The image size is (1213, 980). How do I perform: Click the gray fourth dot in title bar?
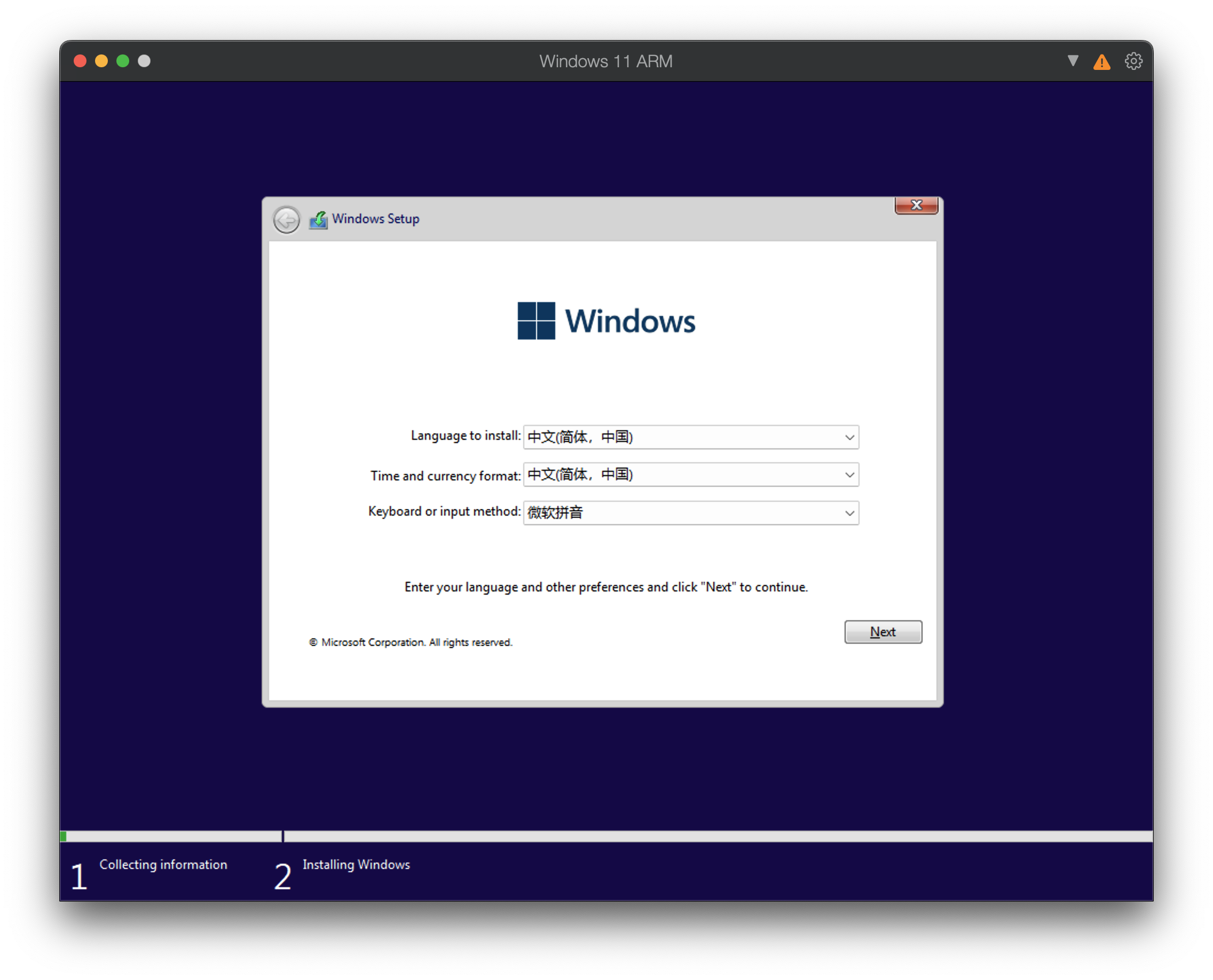point(144,61)
